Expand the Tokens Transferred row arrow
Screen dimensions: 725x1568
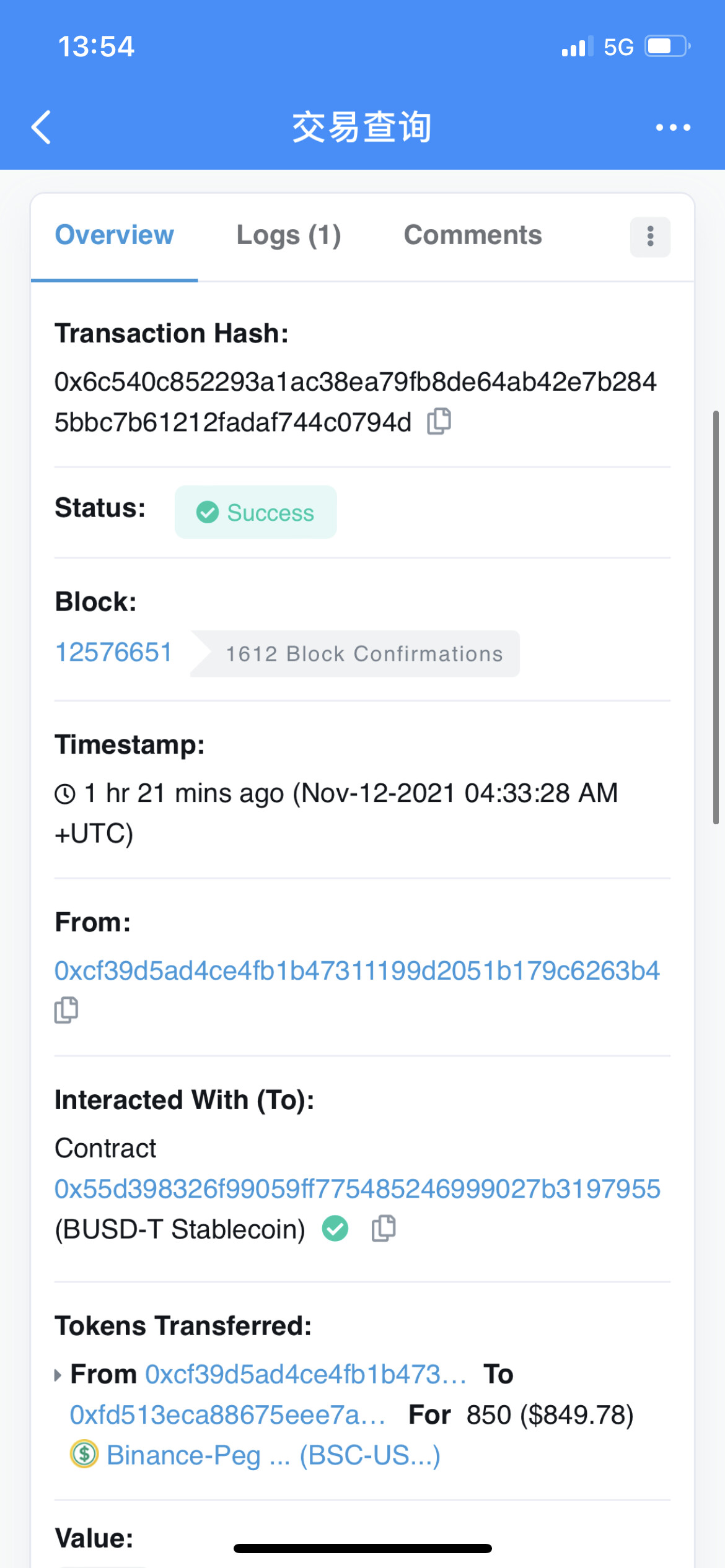tap(58, 1375)
